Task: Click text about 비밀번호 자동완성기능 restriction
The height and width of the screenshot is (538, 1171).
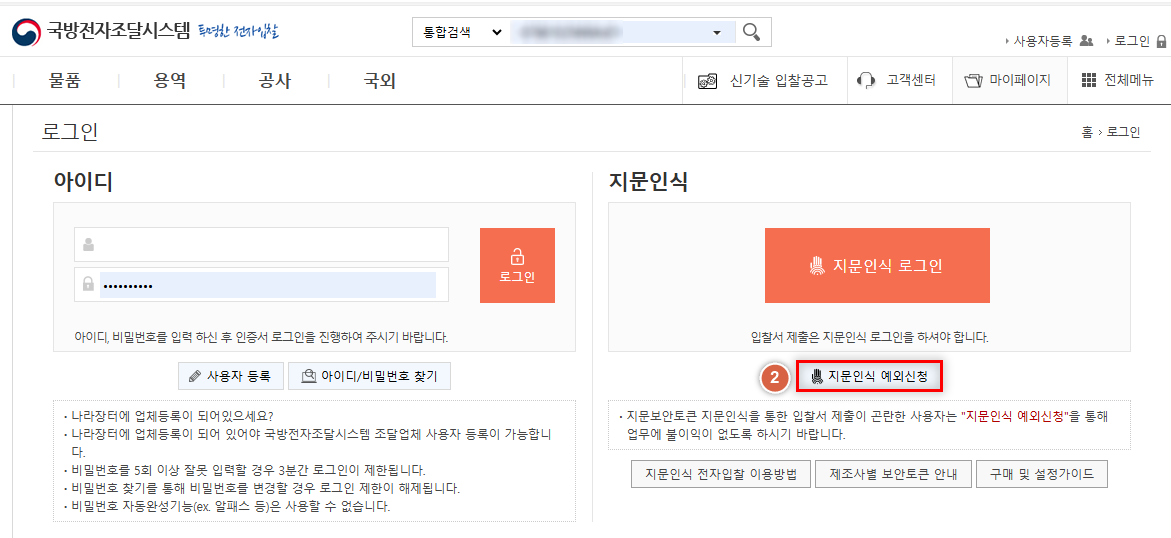Action: point(231,507)
